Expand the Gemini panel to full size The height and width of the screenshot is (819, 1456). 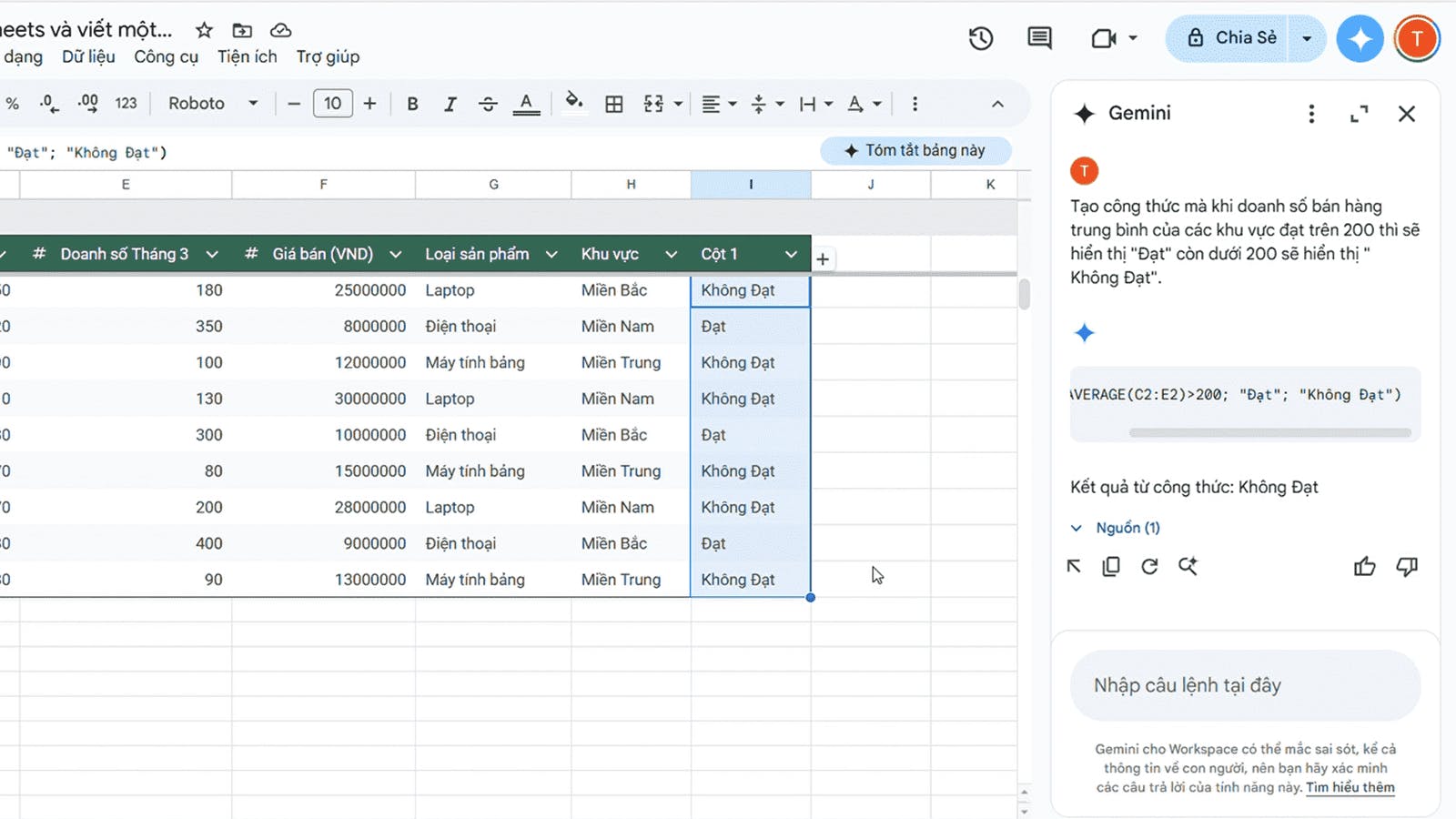[x=1359, y=114]
